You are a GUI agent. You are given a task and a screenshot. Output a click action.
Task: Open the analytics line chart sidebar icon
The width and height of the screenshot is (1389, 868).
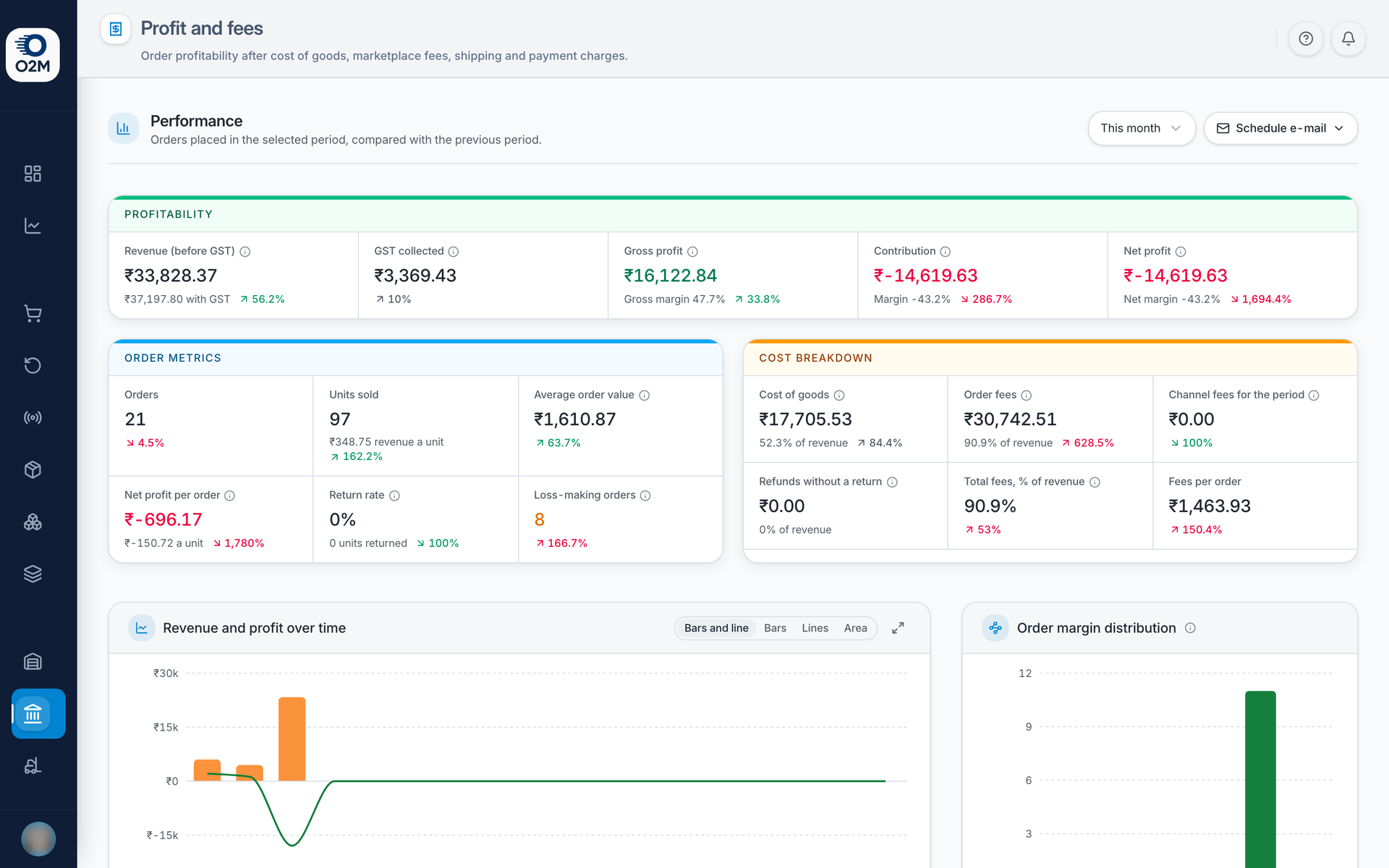(x=33, y=226)
